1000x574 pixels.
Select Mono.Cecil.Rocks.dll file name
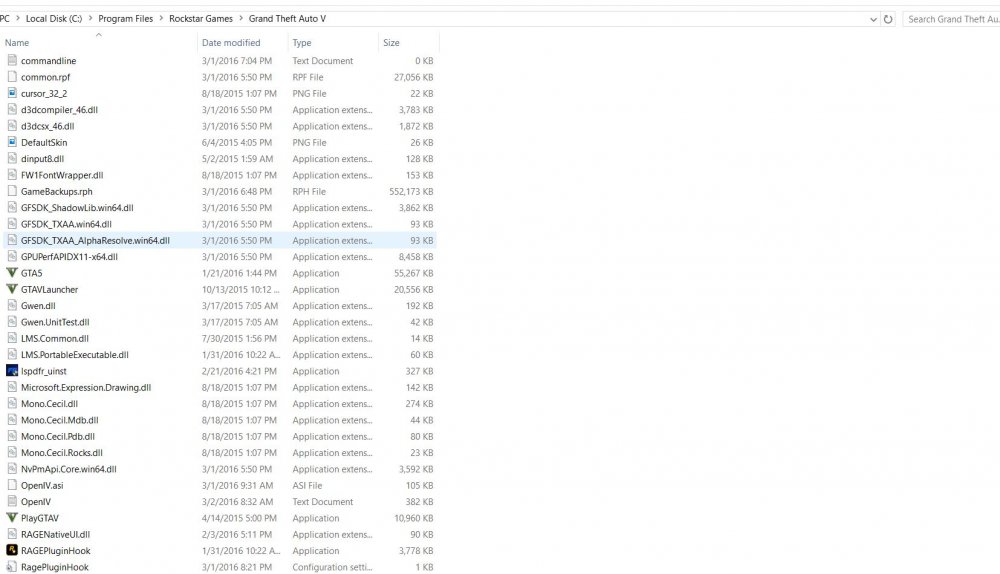[62, 453]
